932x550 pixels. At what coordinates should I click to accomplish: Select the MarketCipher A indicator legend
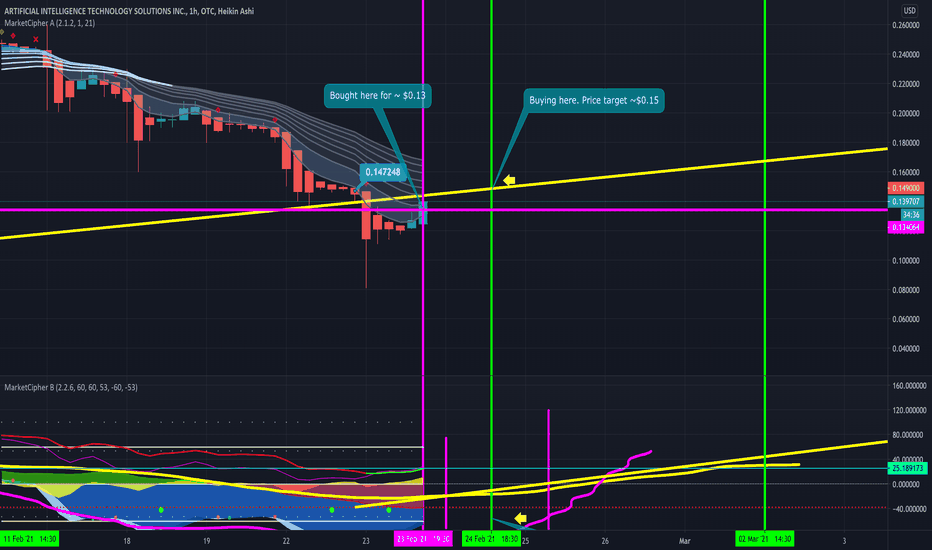(49, 23)
